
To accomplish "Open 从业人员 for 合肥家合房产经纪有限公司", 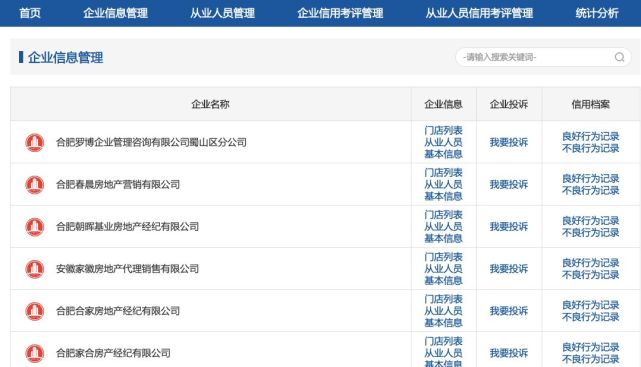I will tap(443, 353).
